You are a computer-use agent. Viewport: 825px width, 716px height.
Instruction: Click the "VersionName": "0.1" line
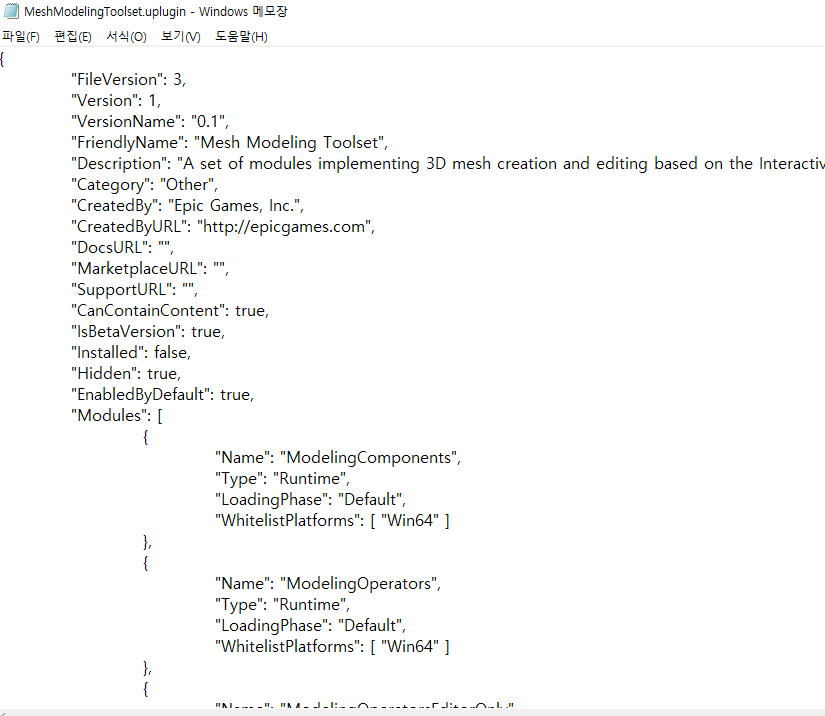coord(150,122)
